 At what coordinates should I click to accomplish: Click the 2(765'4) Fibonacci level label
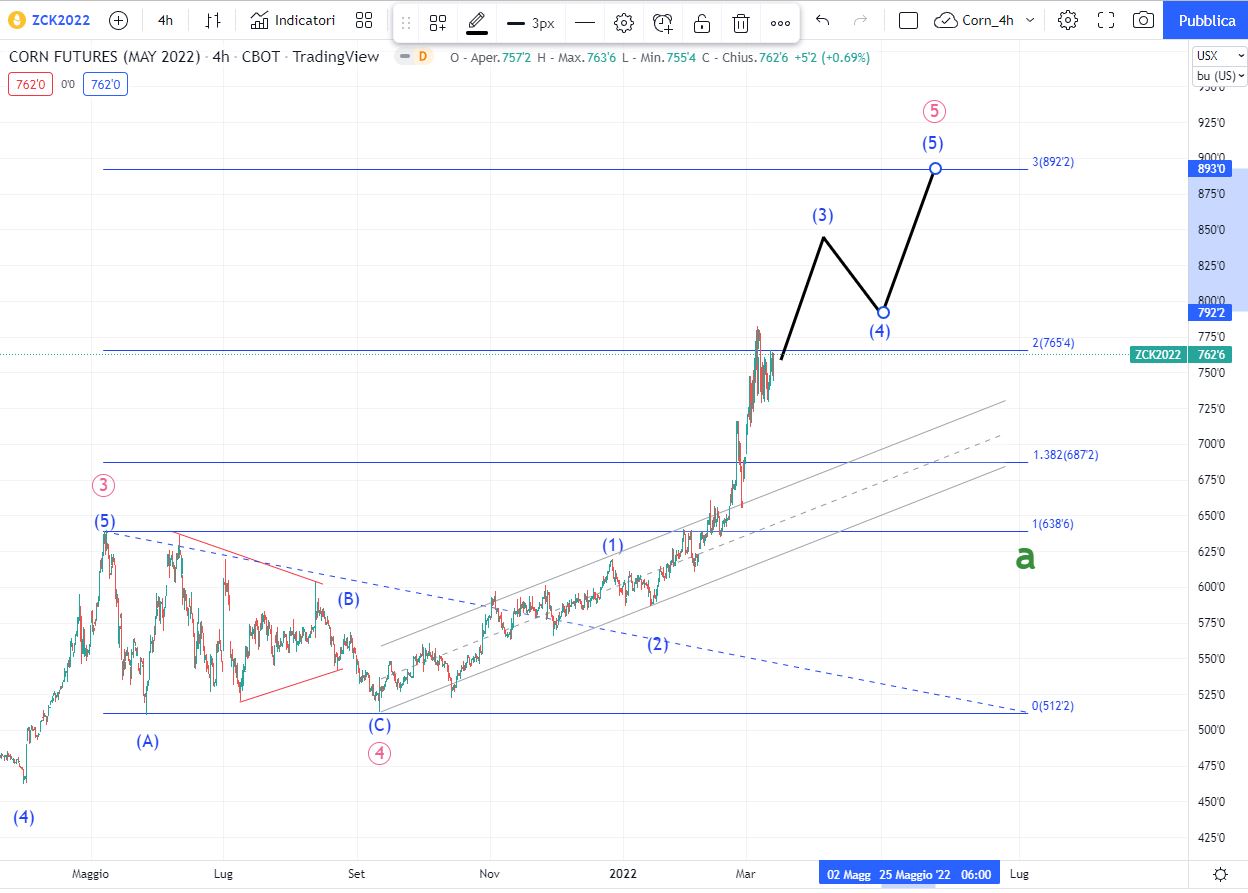1053,343
